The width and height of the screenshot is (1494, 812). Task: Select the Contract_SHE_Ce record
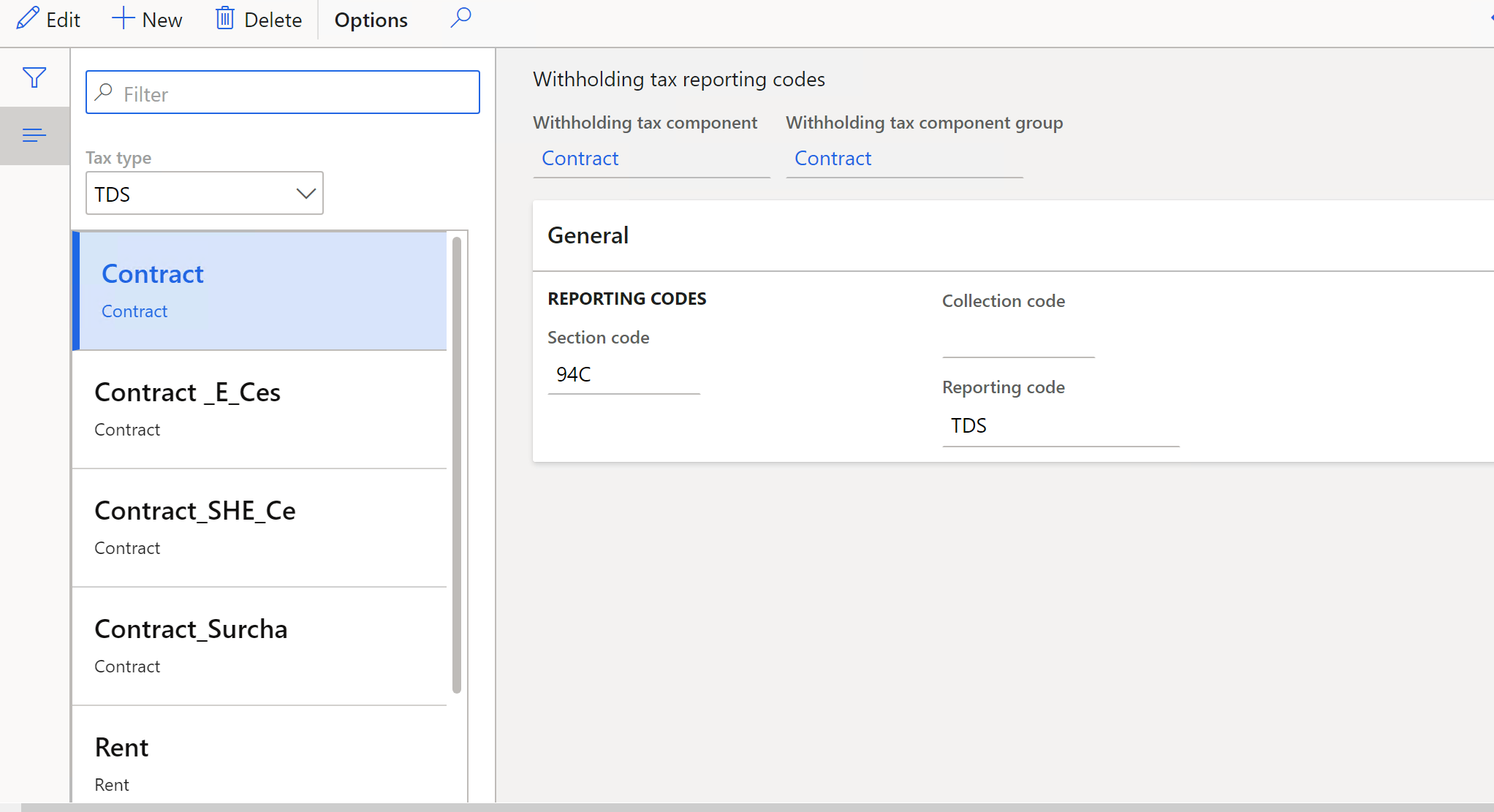point(259,528)
